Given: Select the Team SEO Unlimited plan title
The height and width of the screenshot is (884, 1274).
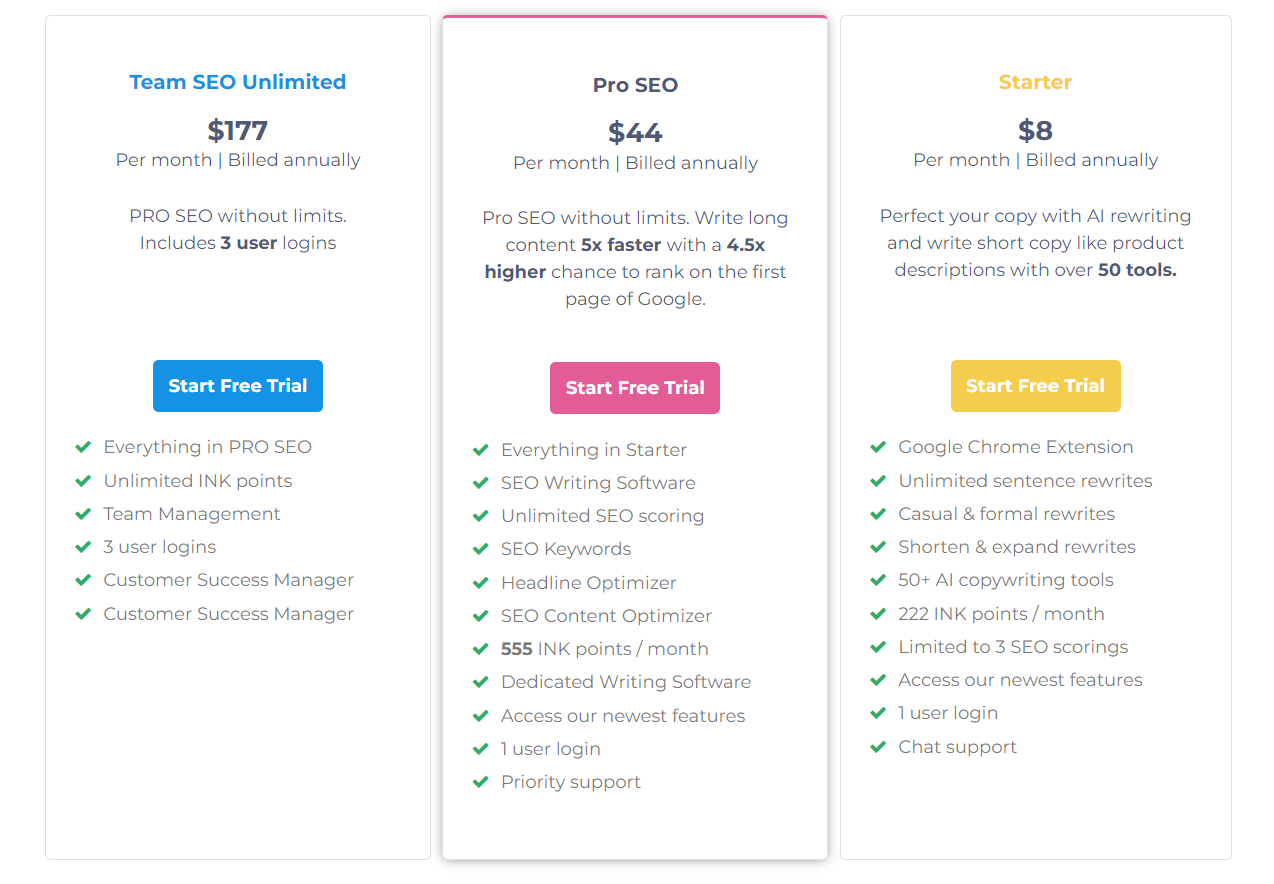Looking at the screenshot, I should pyautogui.click(x=238, y=82).
